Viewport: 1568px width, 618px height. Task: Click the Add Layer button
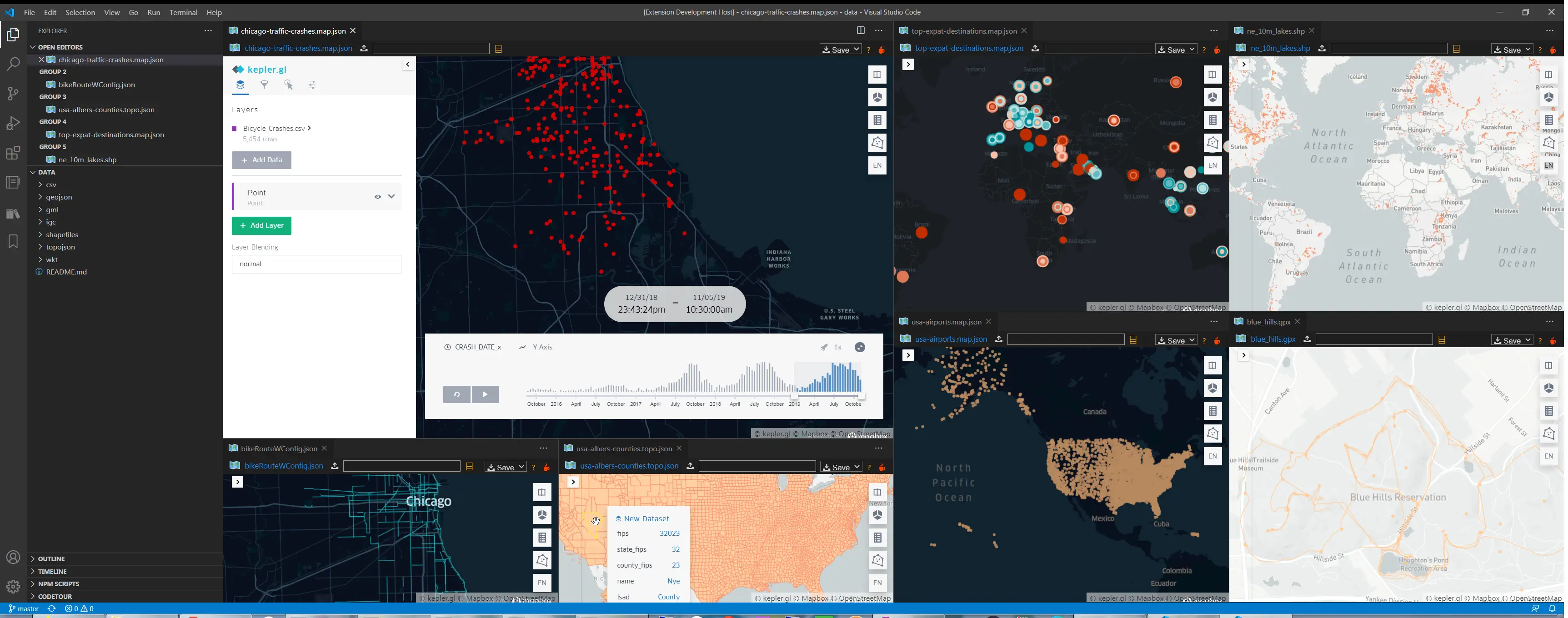(x=261, y=226)
